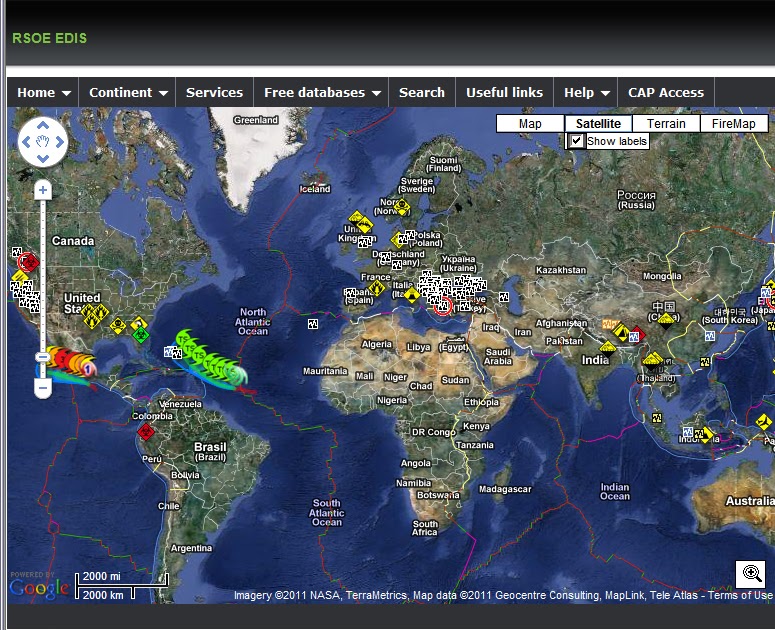The height and width of the screenshot is (630, 775).
Task: Click the hand icon in pan control
Action: click(x=43, y=142)
